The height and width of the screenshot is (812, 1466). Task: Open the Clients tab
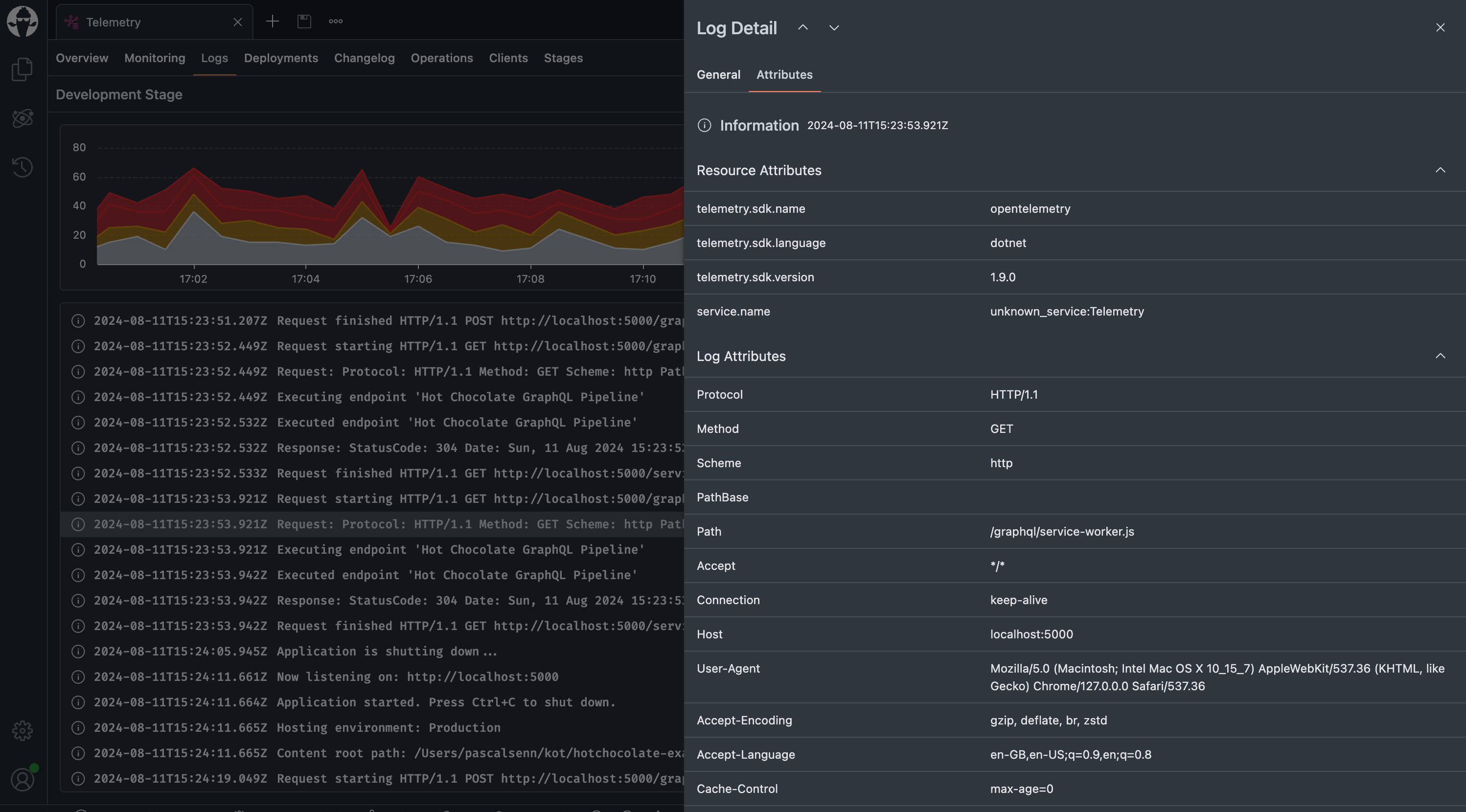pos(508,58)
